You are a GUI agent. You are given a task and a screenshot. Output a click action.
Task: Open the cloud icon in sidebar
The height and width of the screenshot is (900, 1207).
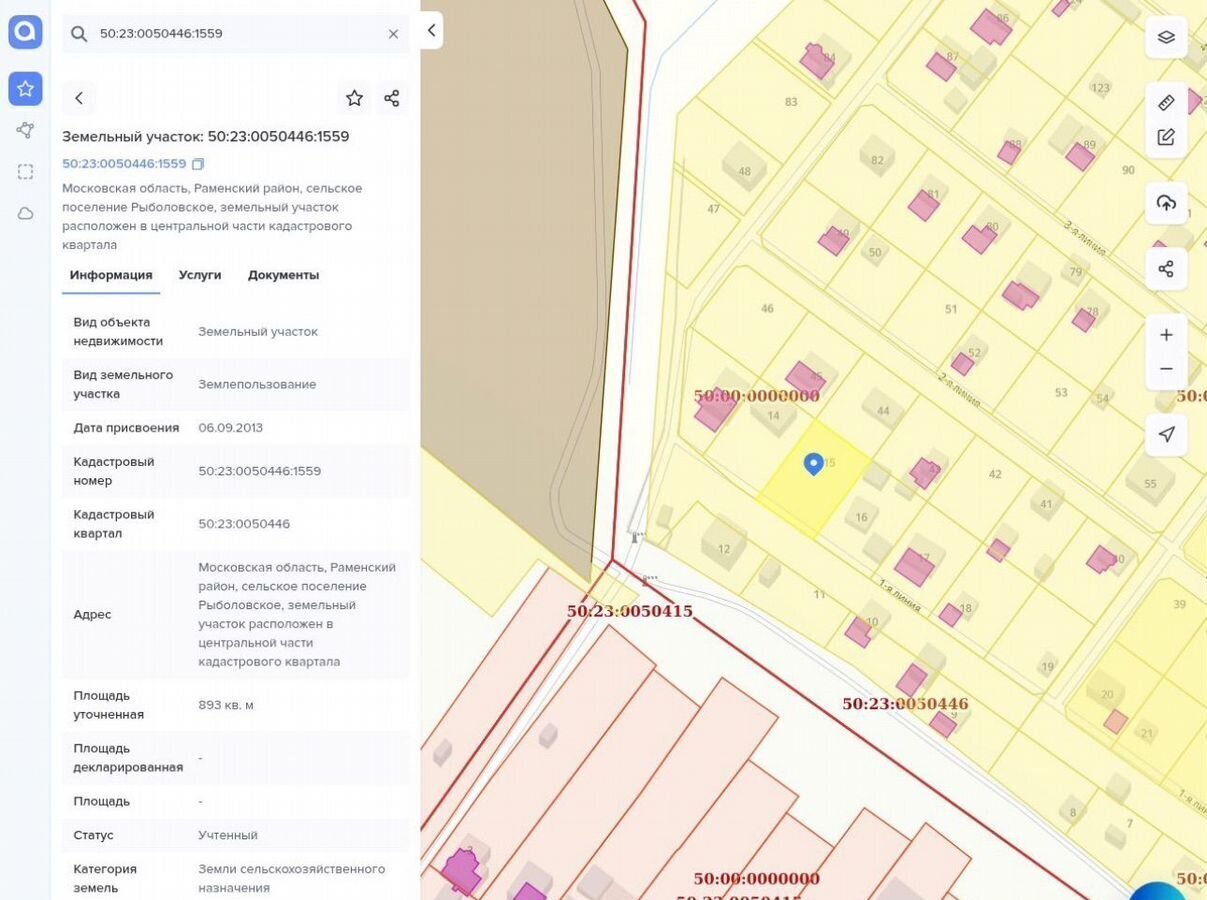point(25,213)
